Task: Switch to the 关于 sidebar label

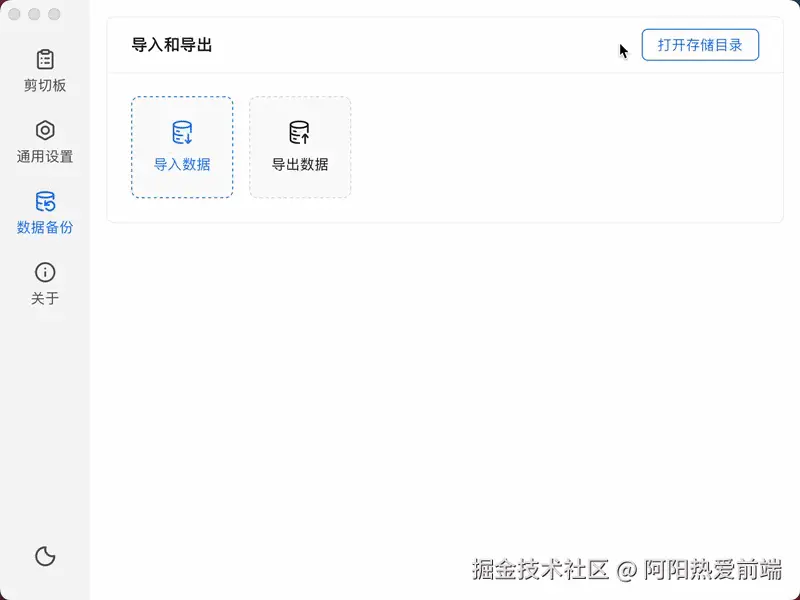Action: coord(45,298)
